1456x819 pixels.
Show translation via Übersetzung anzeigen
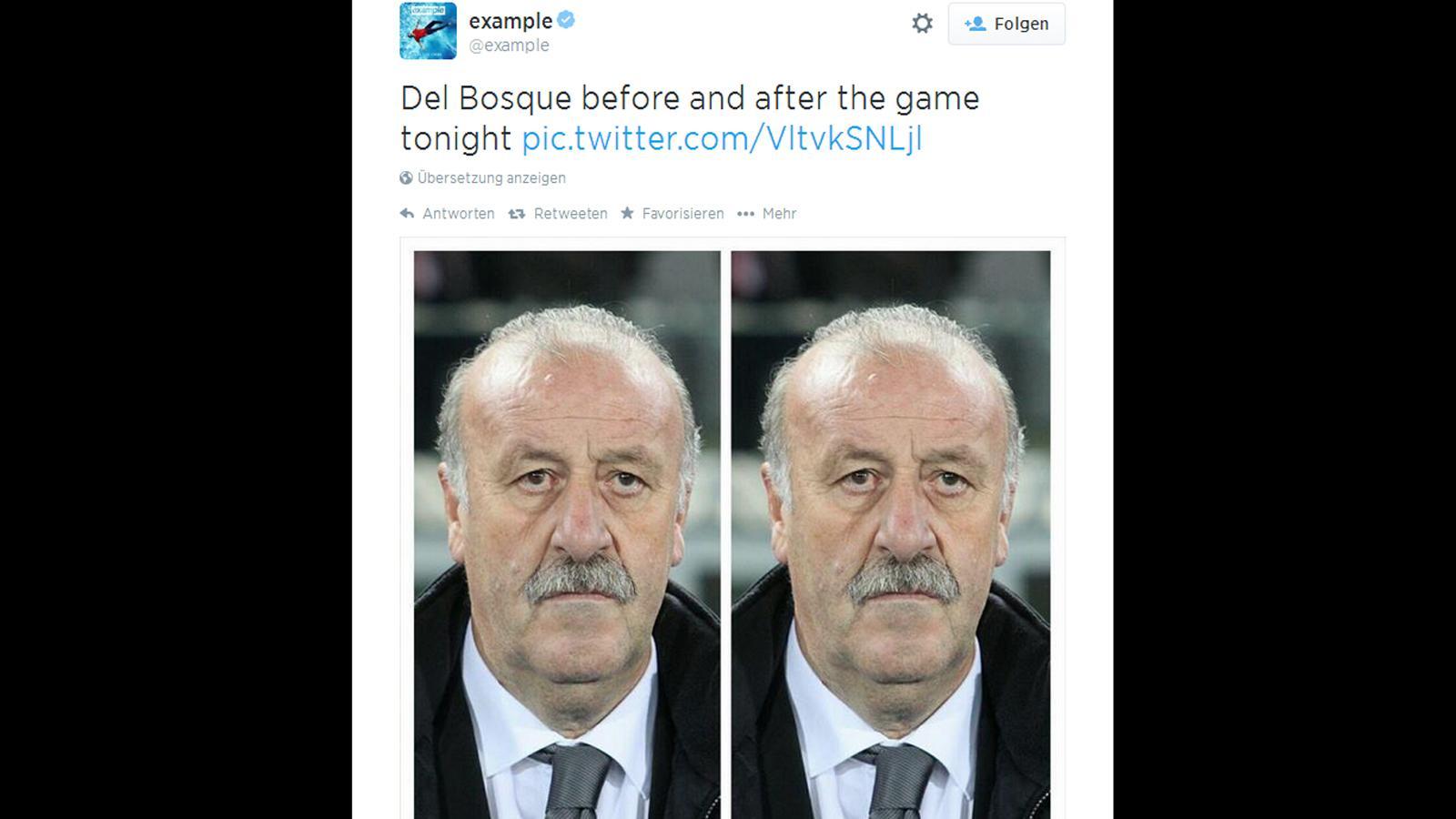click(491, 177)
